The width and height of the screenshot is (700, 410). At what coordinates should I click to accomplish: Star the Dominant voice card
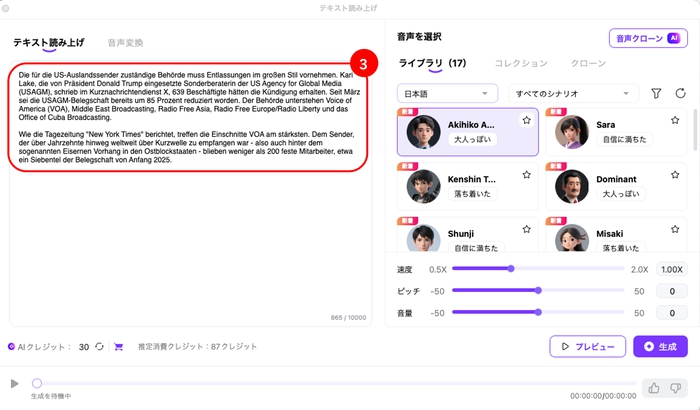675,175
